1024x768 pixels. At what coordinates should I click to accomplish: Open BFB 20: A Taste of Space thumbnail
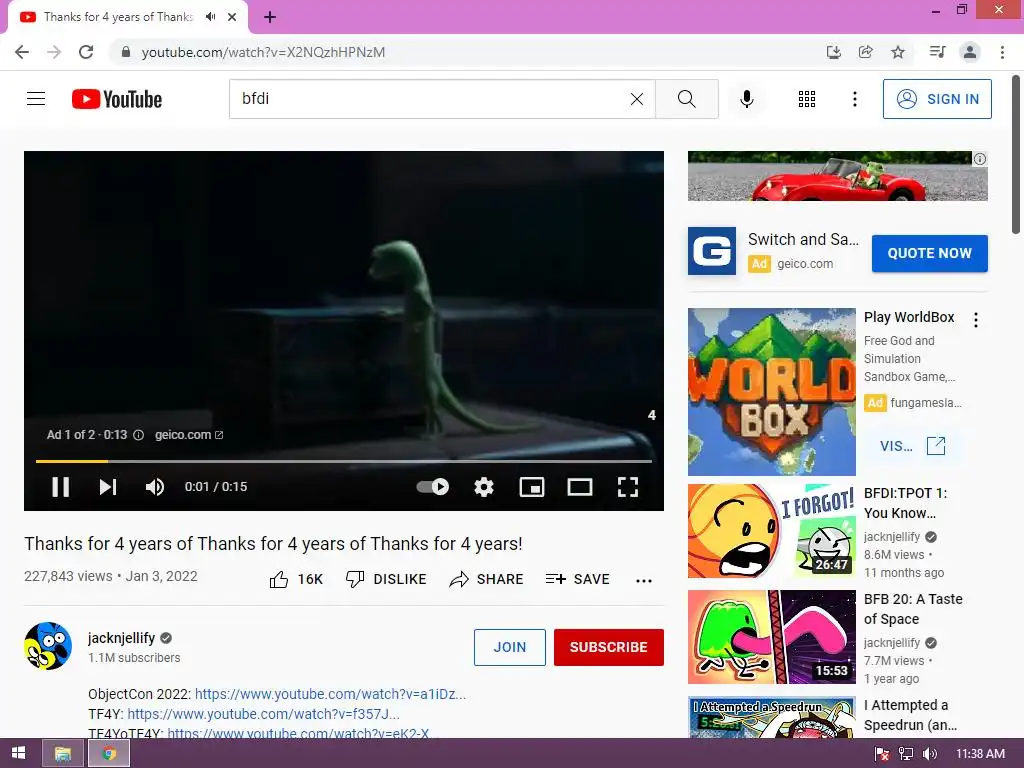(x=772, y=637)
